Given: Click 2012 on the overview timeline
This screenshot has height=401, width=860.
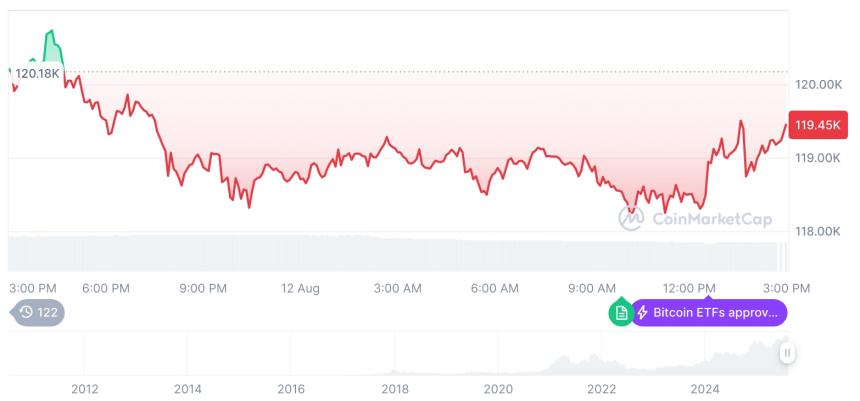Looking at the screenshot, I should (84, 389).
